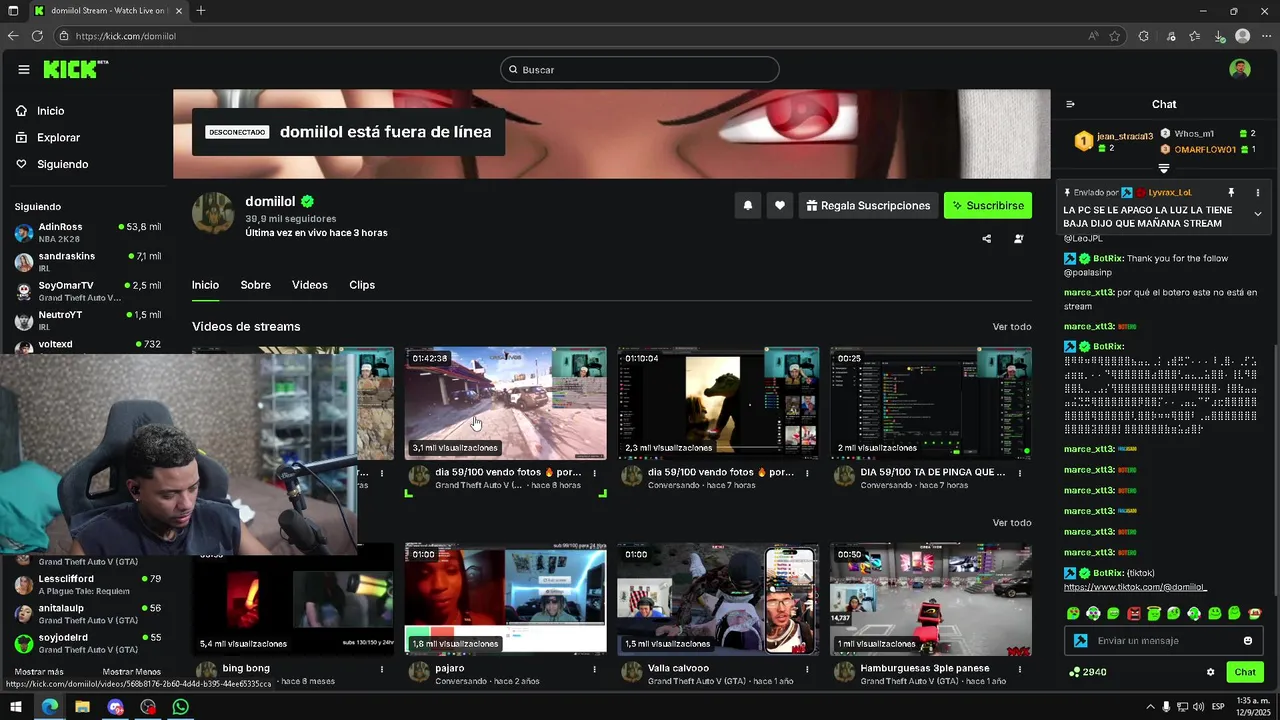The height and width of the screenshot is (720, 1280).
Task: Click the heart follow icon button
Action: [x=780, y=205]
